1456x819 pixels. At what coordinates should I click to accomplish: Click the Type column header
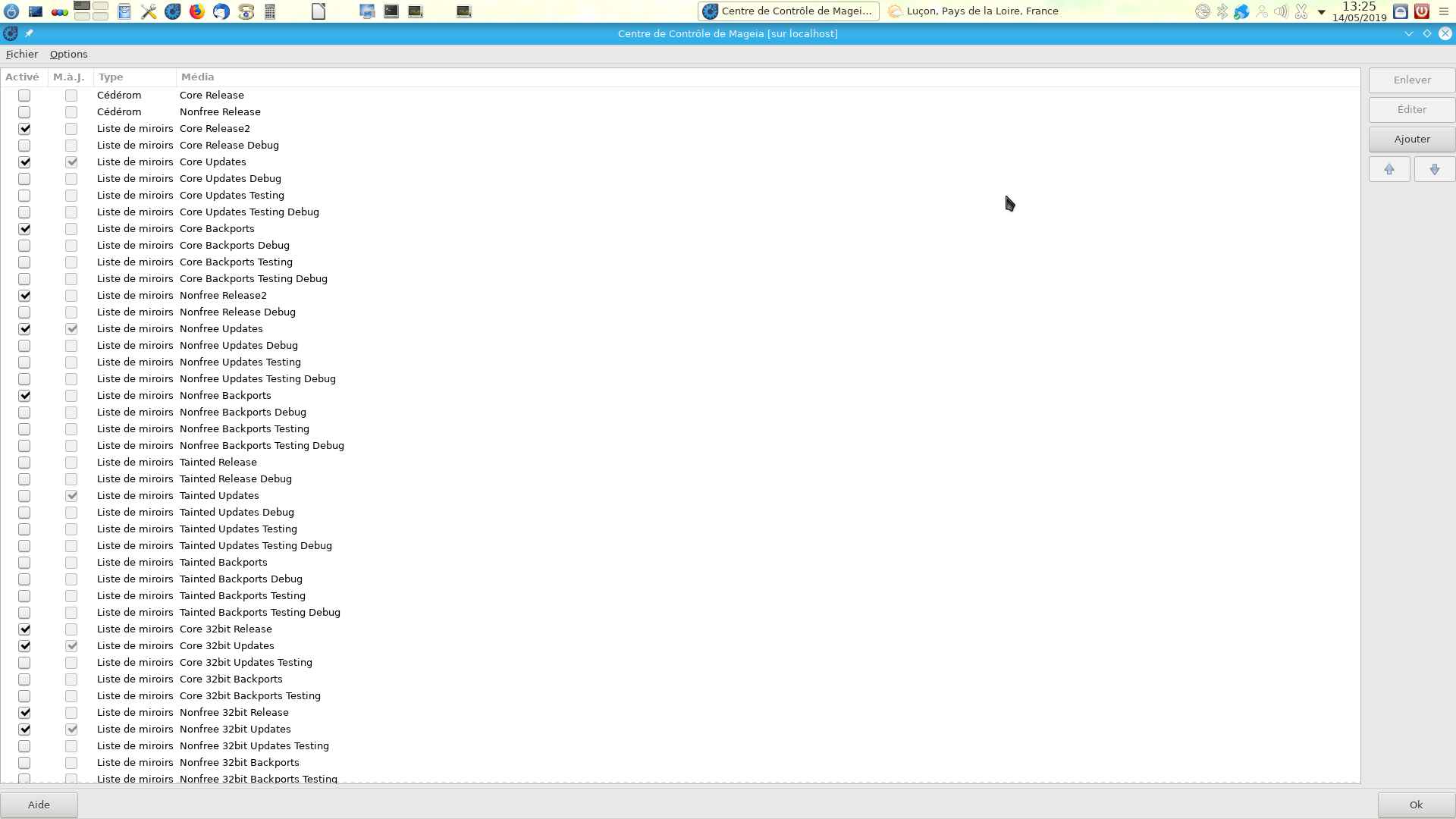(135, 77)
